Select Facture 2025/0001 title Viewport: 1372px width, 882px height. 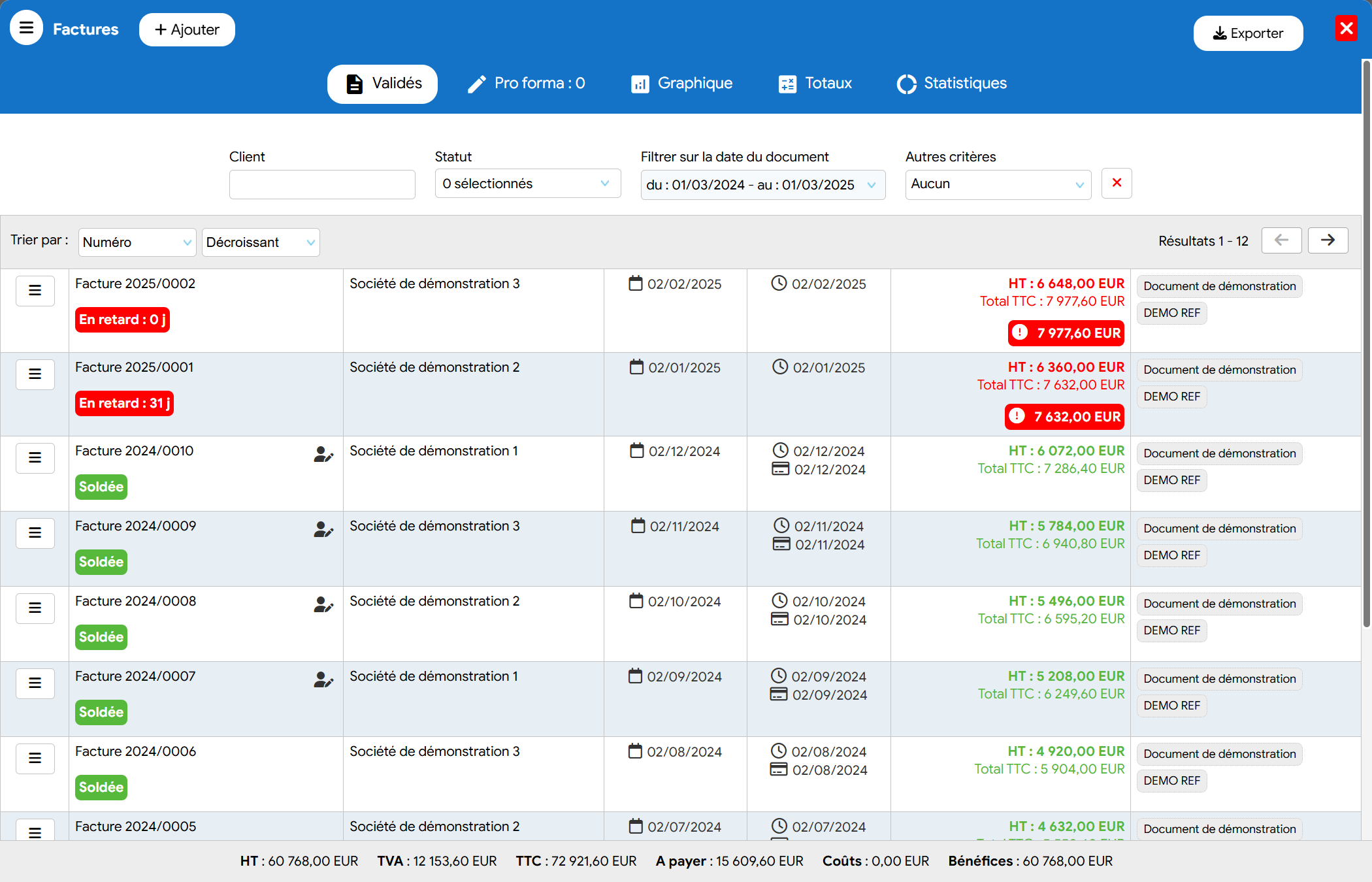click(135, 367)
